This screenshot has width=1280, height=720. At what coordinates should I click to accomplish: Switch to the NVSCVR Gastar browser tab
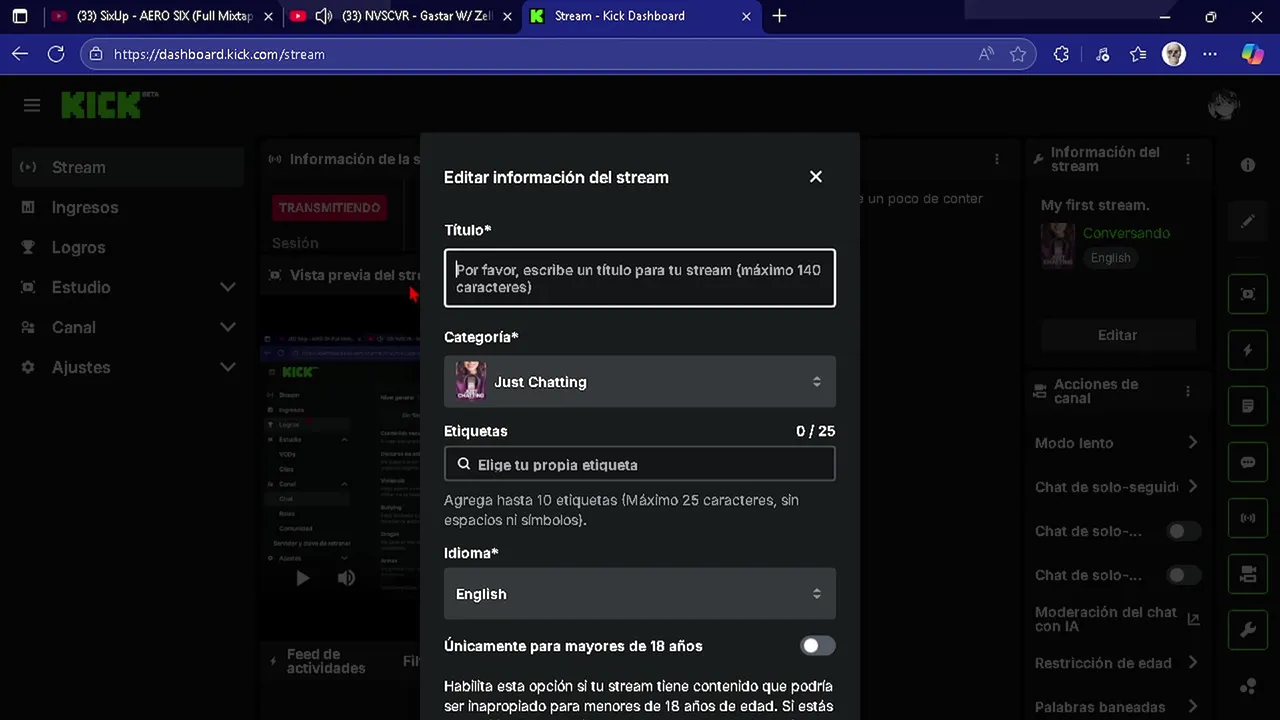coord(400,16)
